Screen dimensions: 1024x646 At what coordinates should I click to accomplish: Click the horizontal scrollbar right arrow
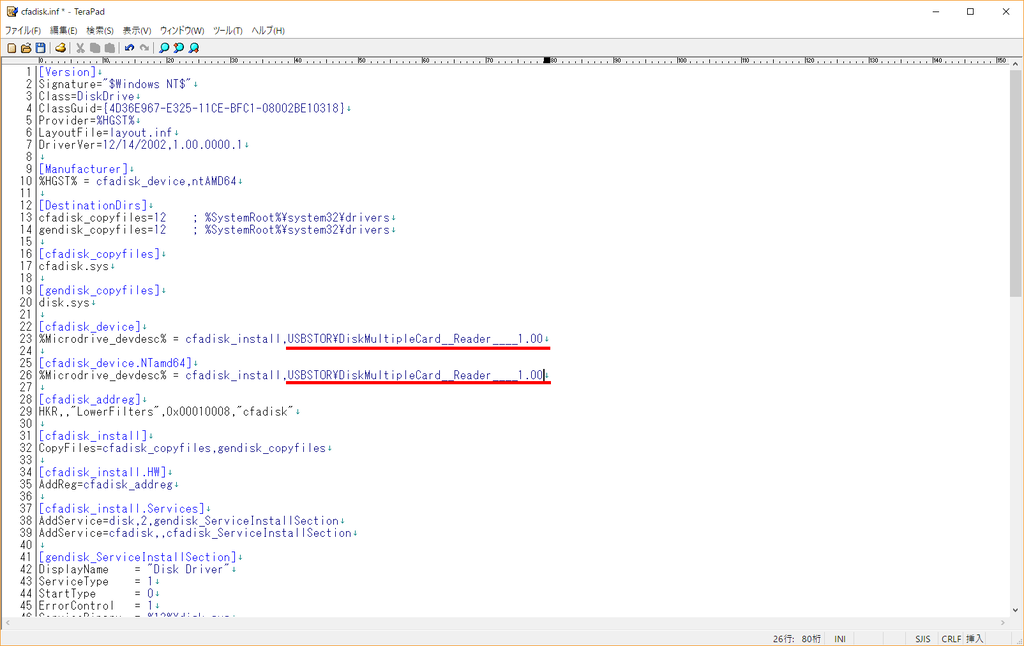(x=1002, y=622)
